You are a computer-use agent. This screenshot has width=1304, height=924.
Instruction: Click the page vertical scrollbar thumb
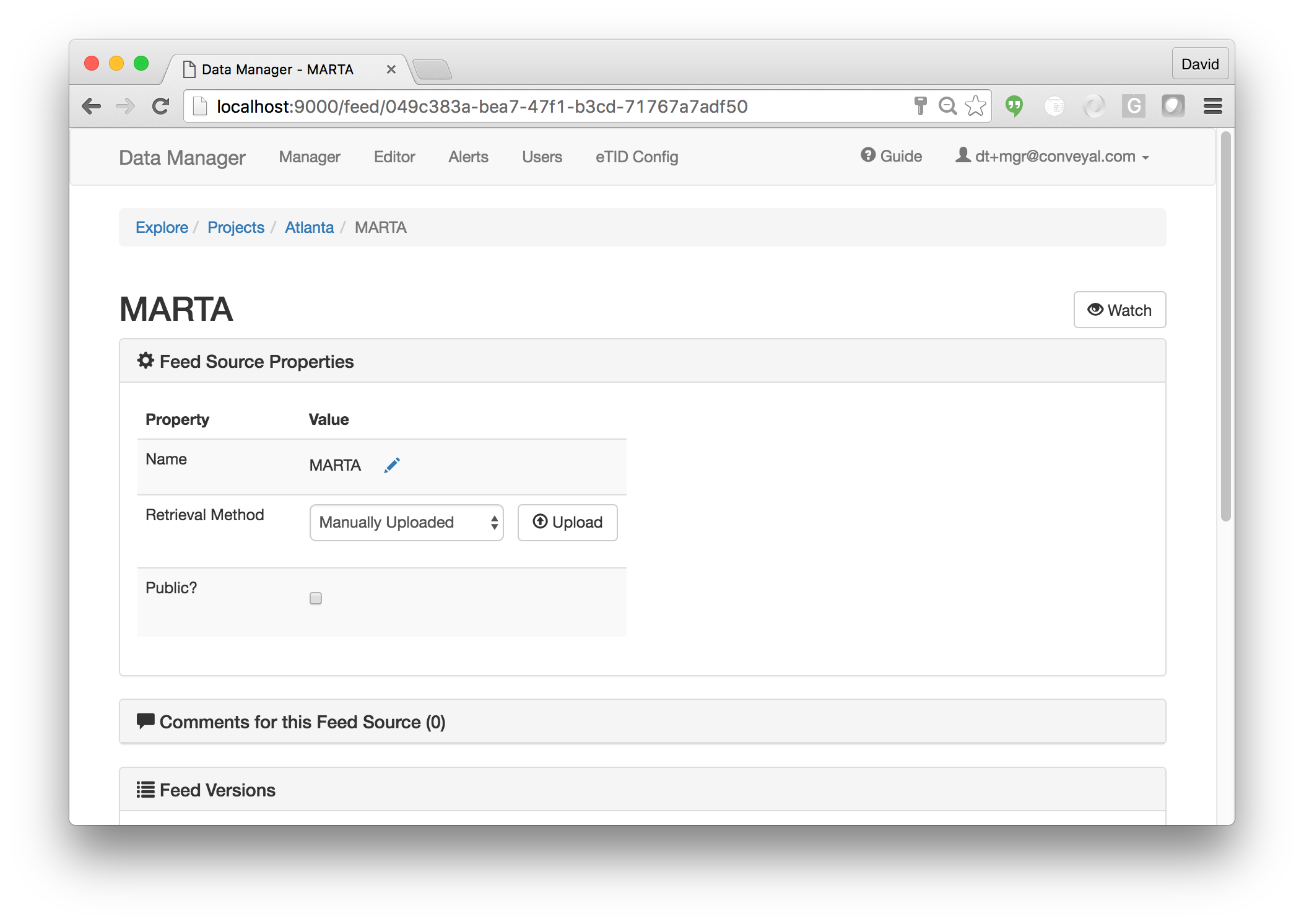[1225, 326]
